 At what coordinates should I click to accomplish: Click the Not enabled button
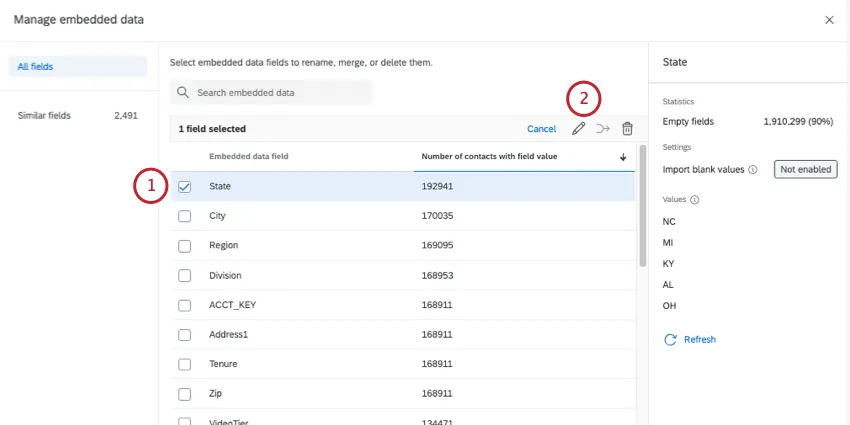(805, 170)
